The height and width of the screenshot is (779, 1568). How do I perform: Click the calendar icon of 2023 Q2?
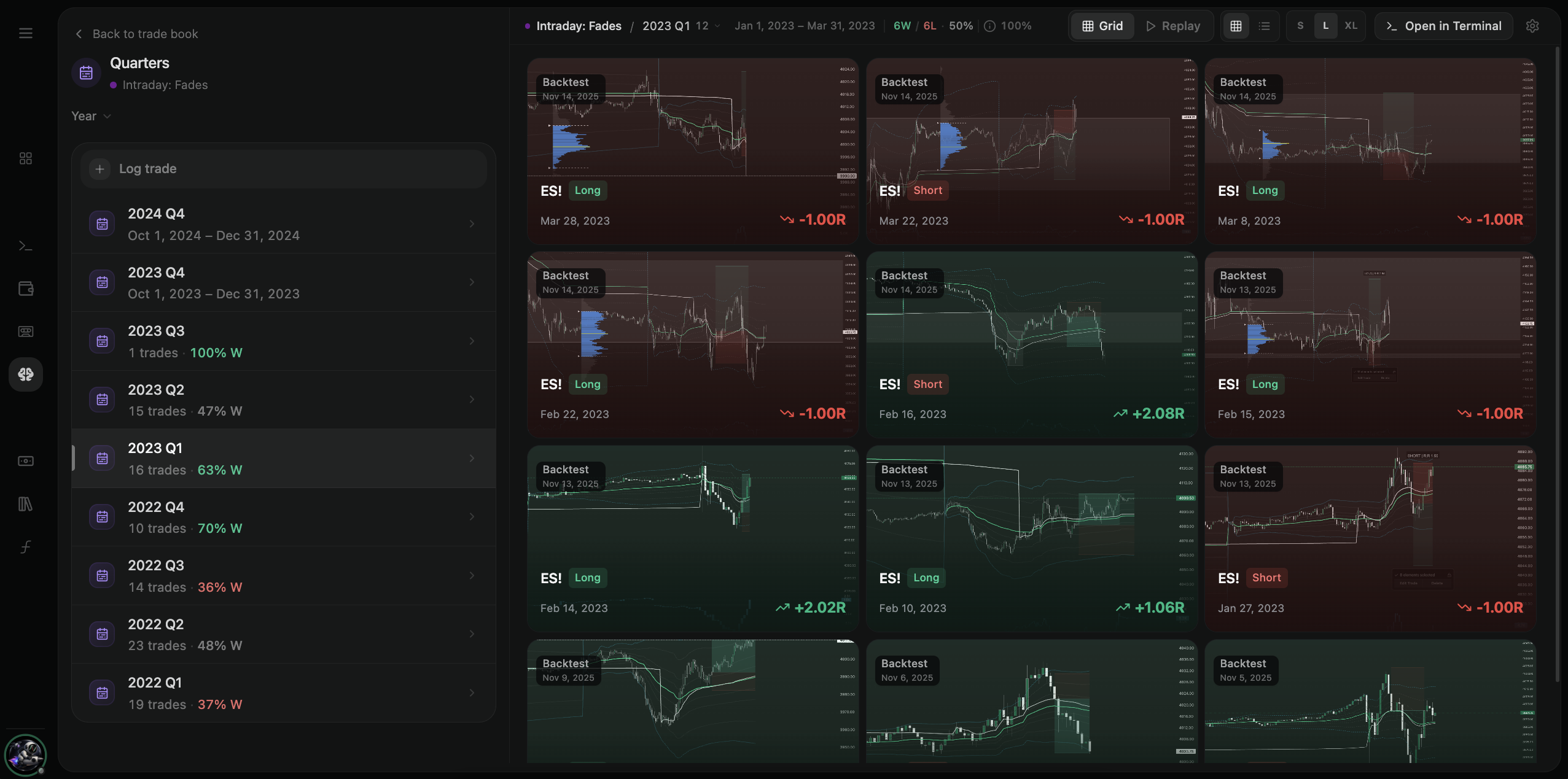pyautogui.click(x=102, y=400)
